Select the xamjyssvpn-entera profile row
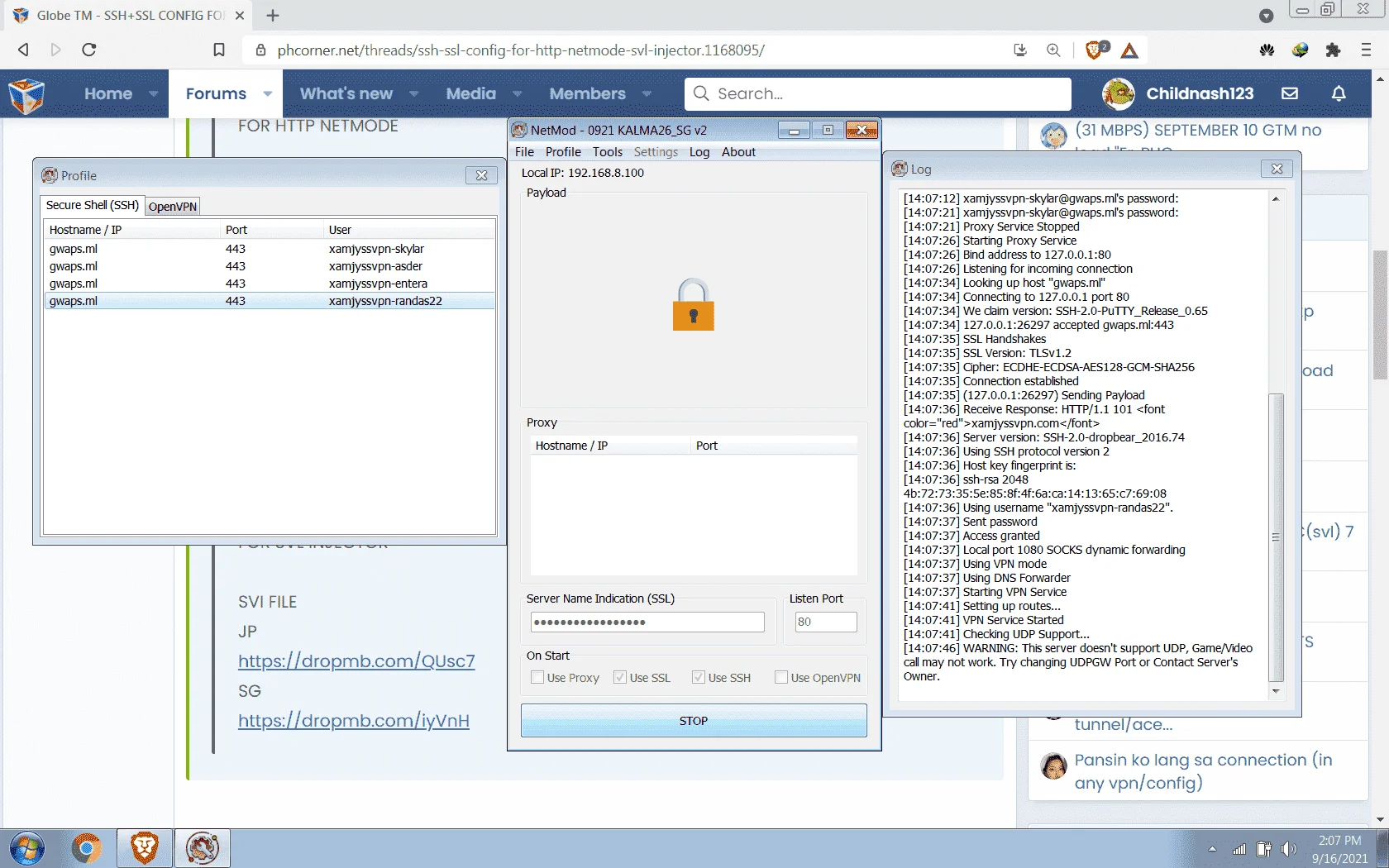 (269, 284)
